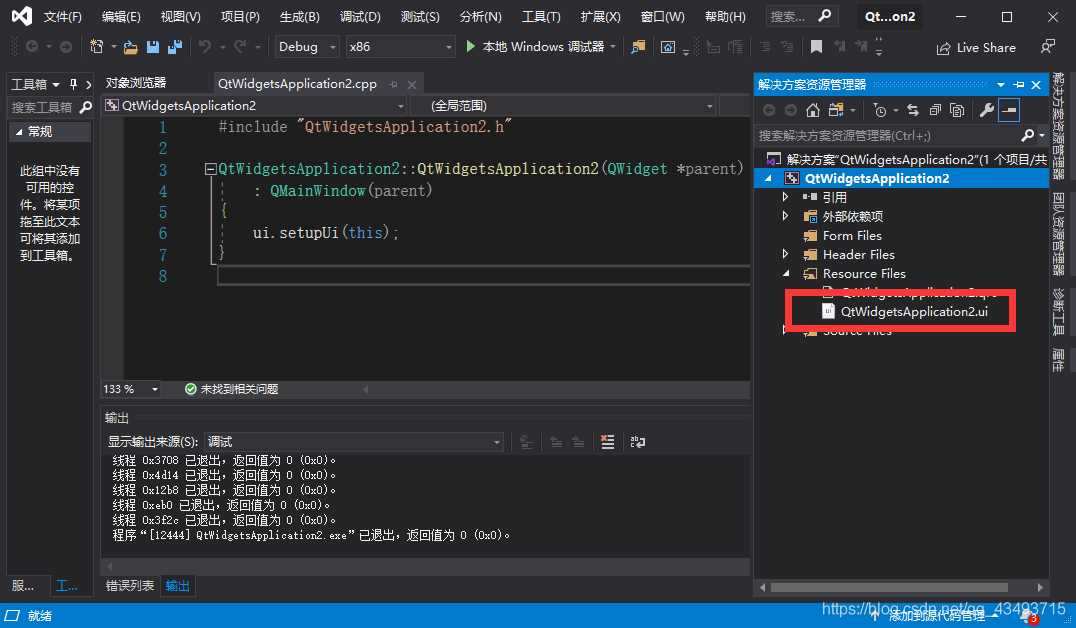Click the save all toolbar icon
The width and height of the screenshot is (1076, 628).
(175, 47)
